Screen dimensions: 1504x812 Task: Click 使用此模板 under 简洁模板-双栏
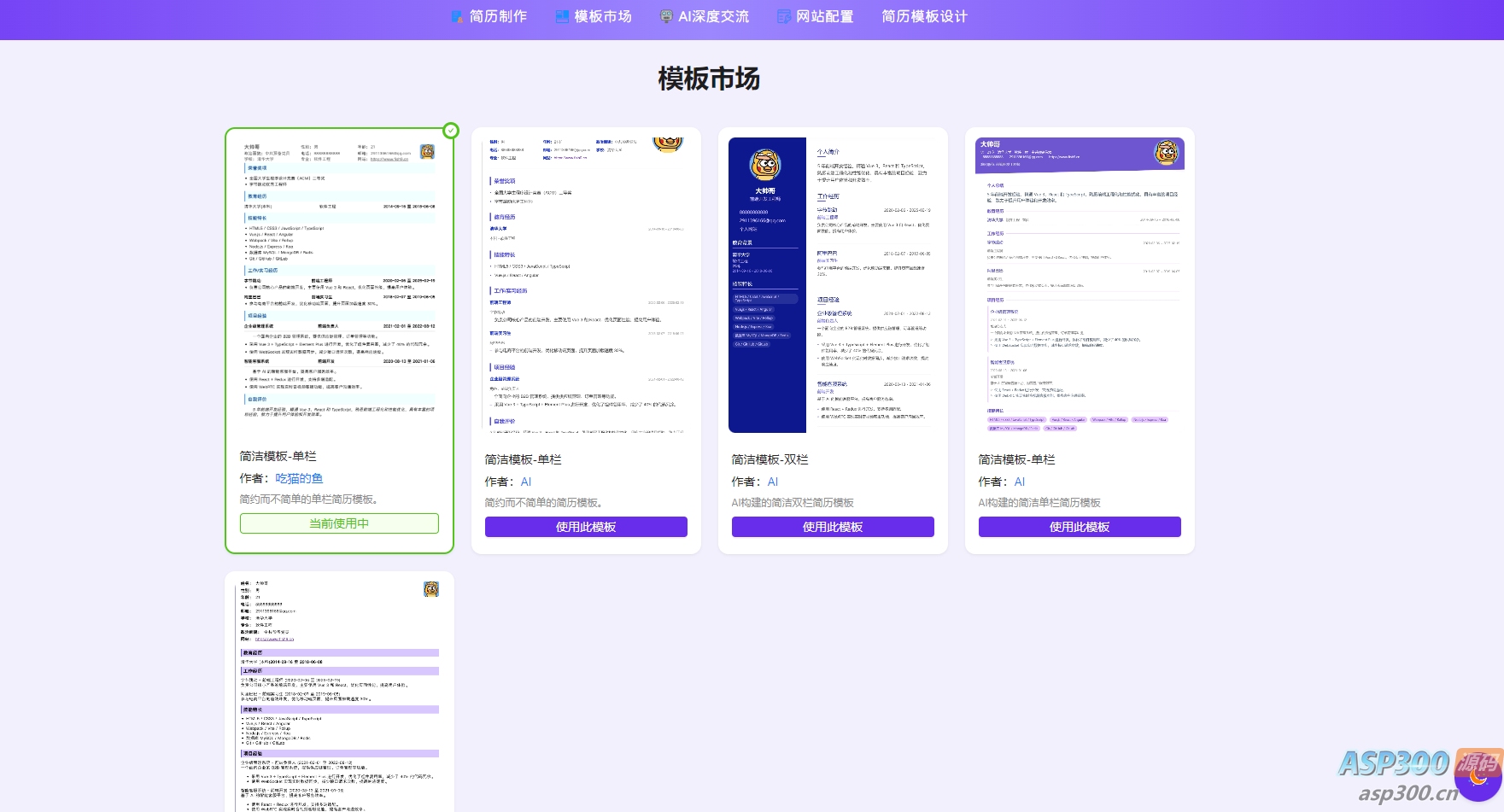[x=832, y=527]
